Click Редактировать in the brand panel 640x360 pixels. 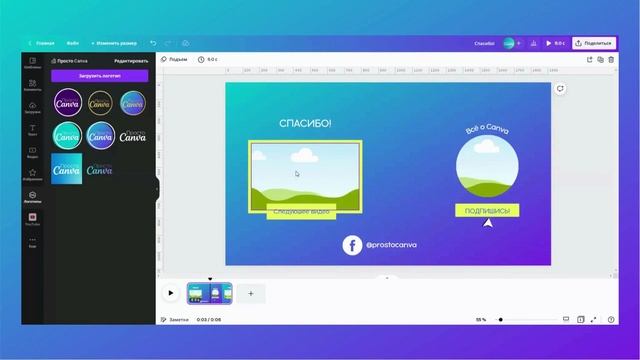131,61
